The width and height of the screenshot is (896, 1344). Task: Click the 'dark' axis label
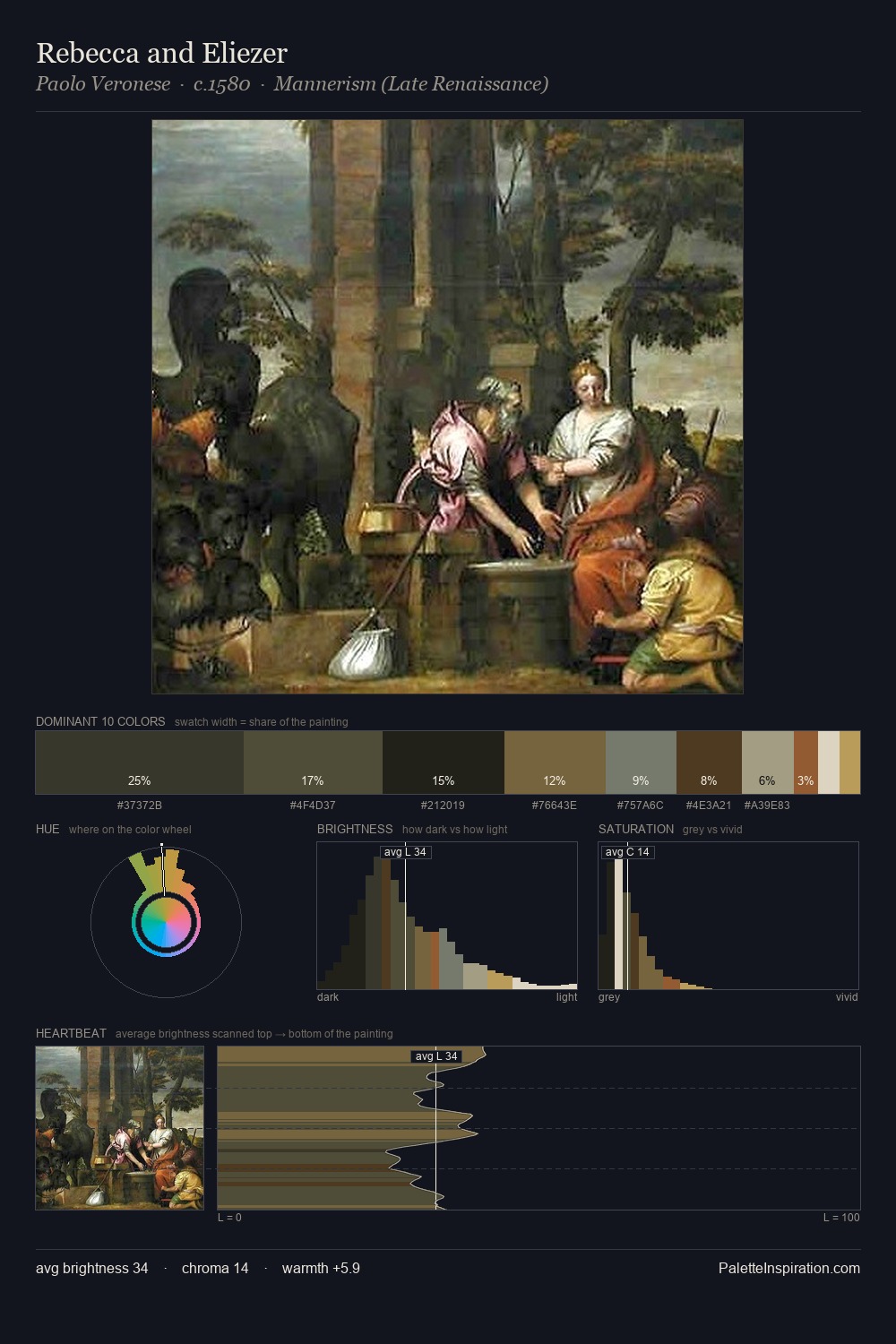(328, 996)
